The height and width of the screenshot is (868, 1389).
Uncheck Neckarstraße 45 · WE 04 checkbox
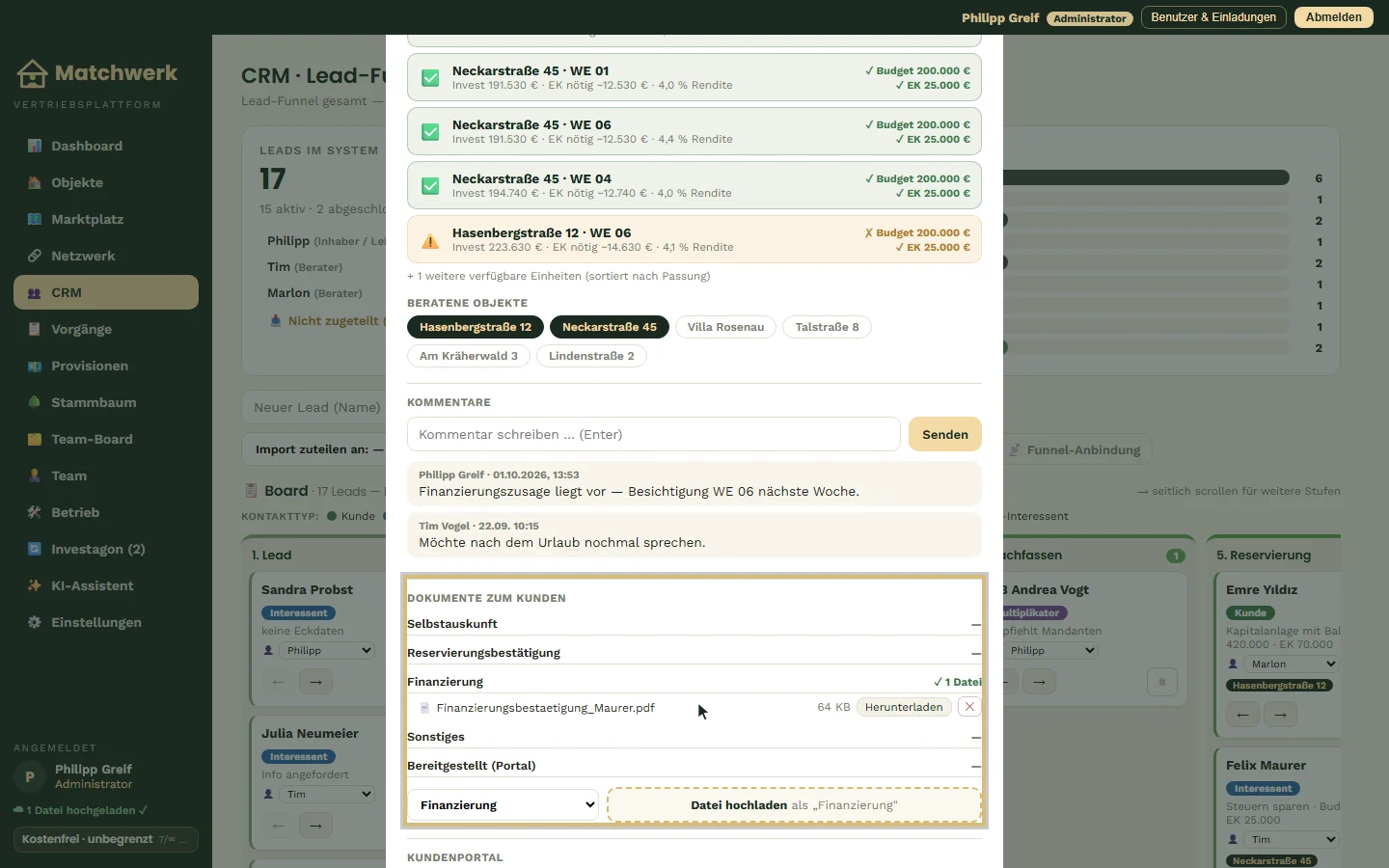430,186
